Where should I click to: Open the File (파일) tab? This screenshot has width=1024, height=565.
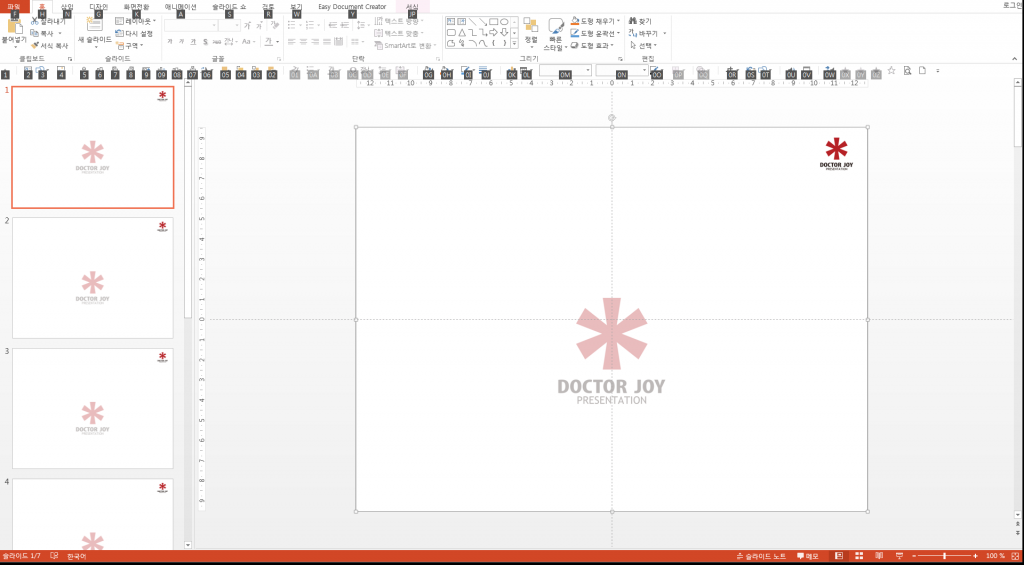point(14,7)
